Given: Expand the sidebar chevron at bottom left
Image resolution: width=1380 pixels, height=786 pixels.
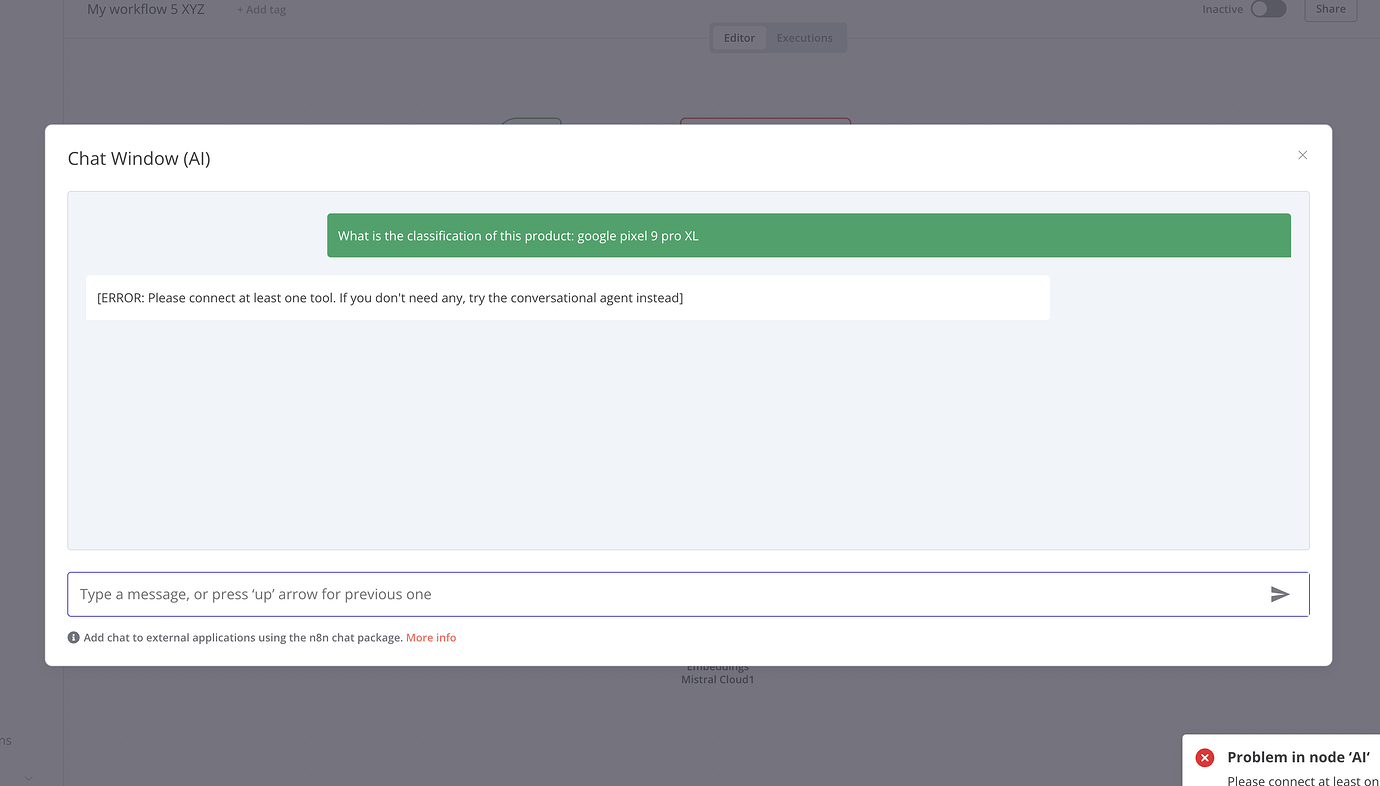Looking at the screenshot, I should [28, 778].
